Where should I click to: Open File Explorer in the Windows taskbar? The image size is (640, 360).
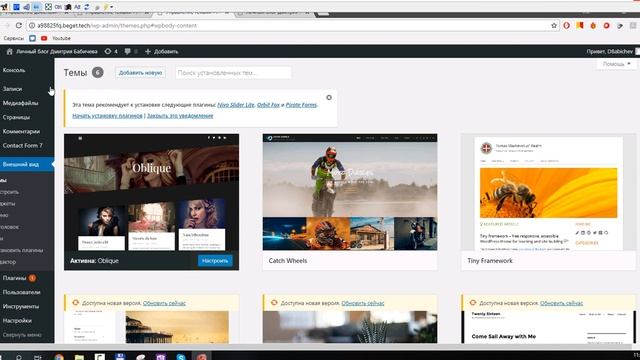click(x=79, y=357)
